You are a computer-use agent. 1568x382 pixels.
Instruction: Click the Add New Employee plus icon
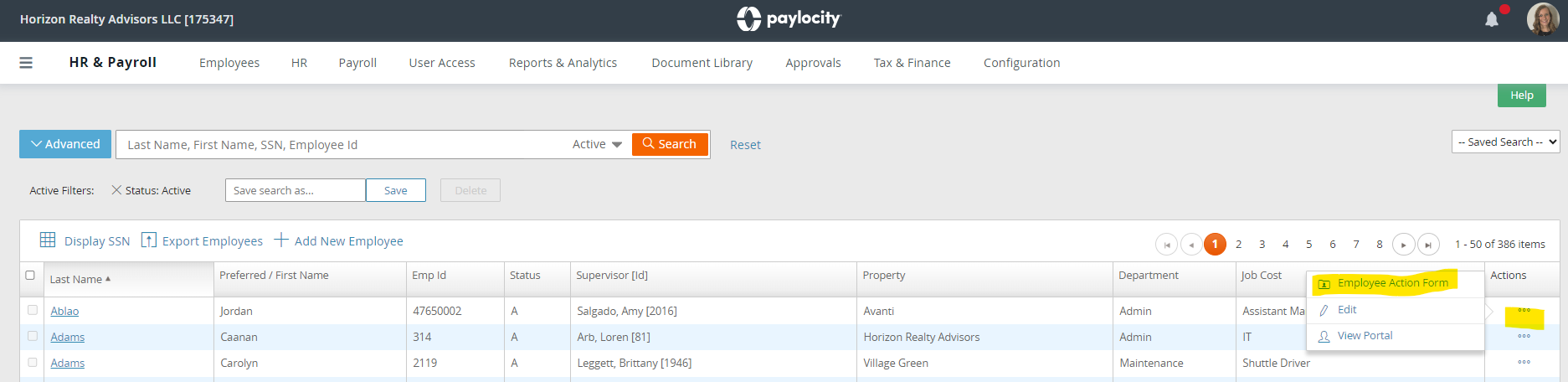pos(281,240)
